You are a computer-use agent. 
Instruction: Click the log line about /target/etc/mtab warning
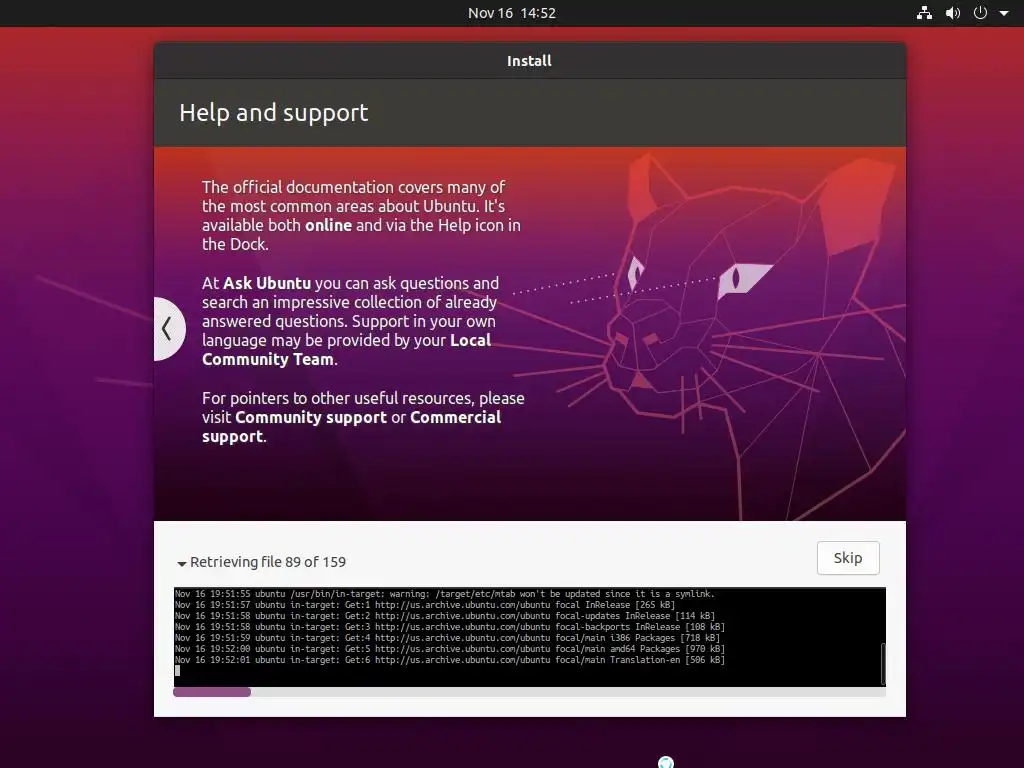pos(445,594)
